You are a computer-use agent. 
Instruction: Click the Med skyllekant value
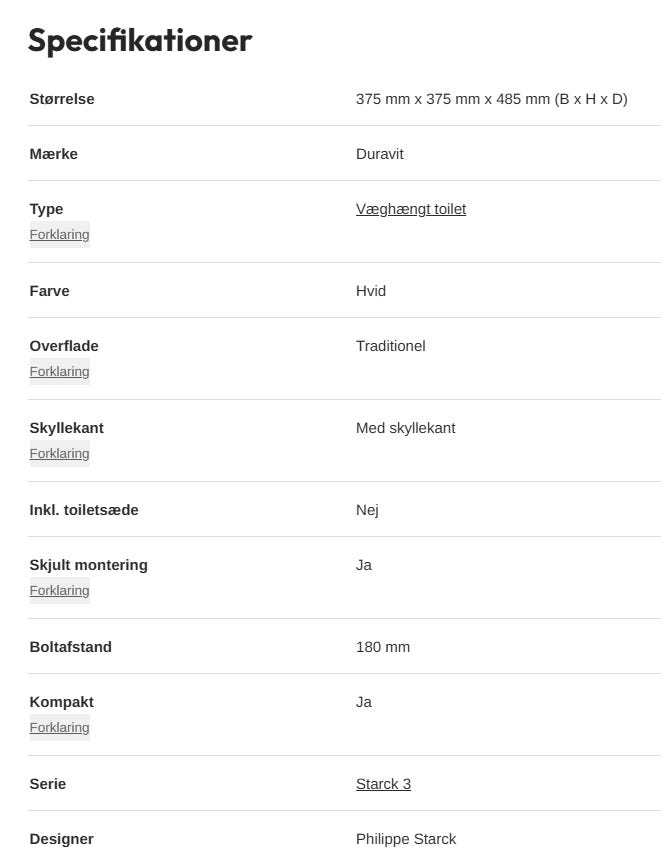(406, 428)
